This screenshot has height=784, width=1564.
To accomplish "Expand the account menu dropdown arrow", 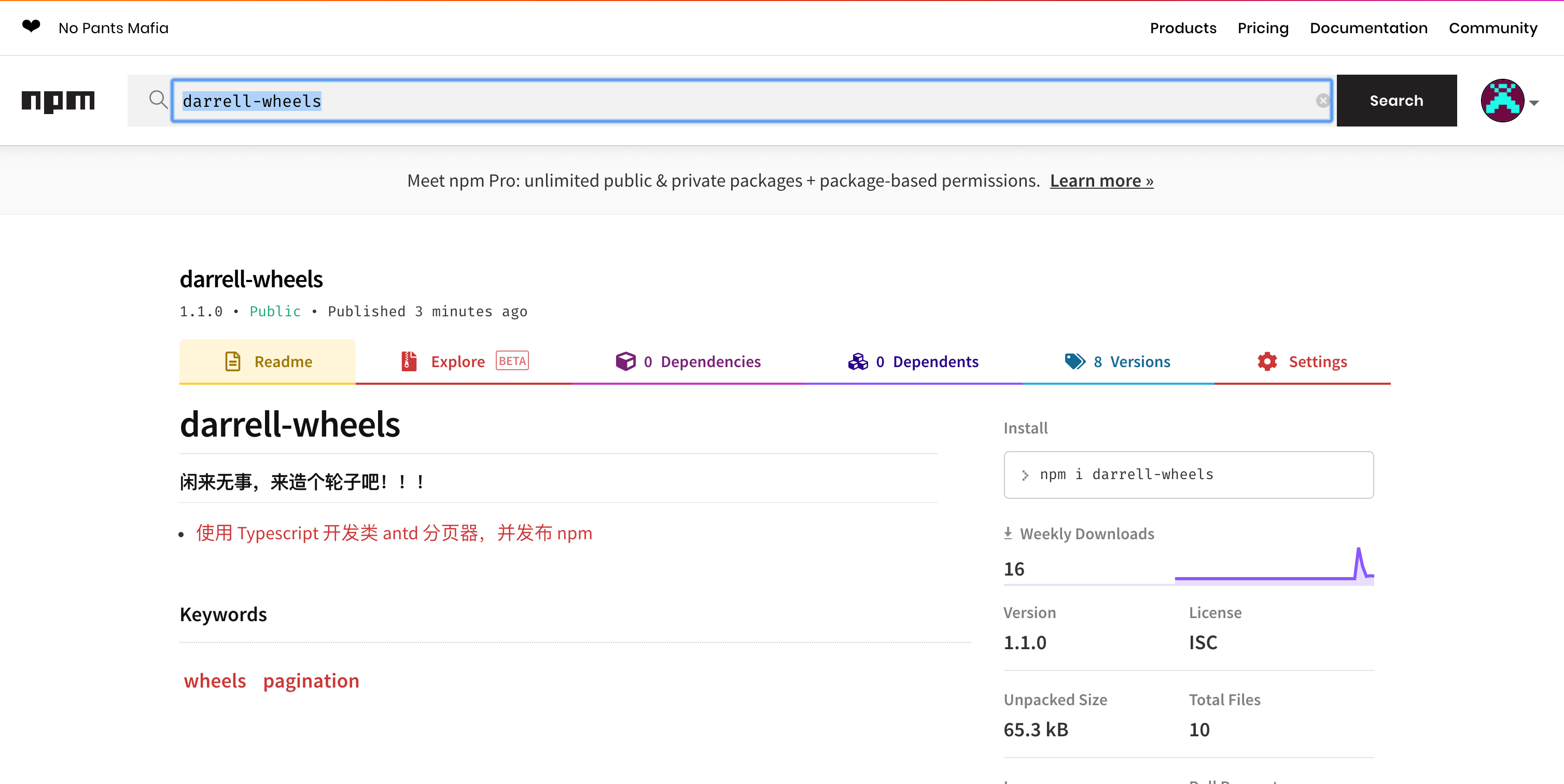I will [x=1534, y=103].
